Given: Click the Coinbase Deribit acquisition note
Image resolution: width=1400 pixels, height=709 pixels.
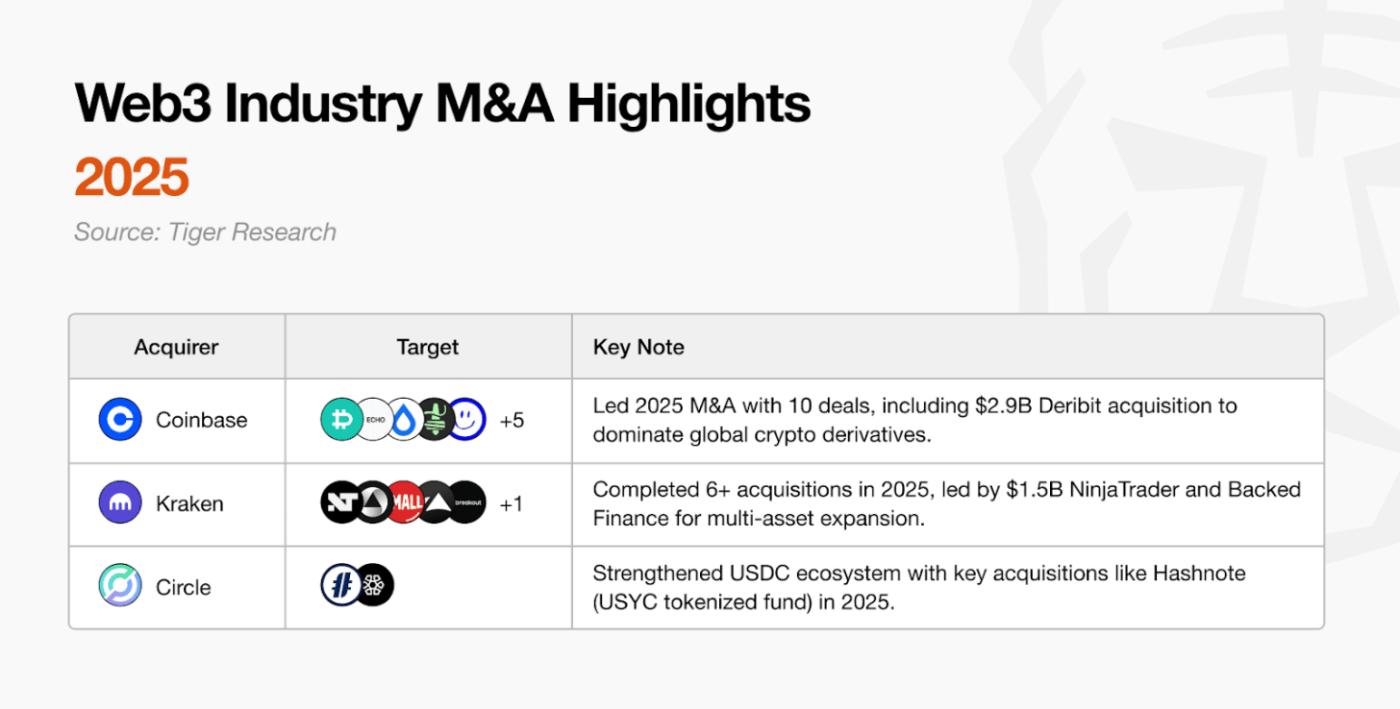Looking at the screenshot, I should tap(914, 420).
